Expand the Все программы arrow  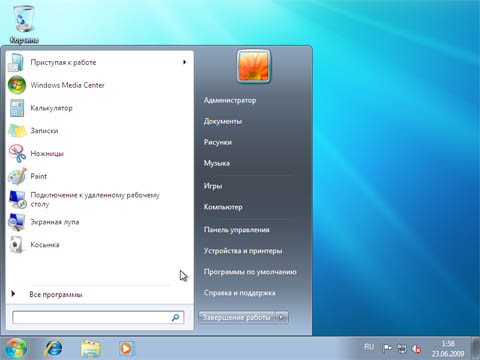pyautogui.click(x=13, y=294)
